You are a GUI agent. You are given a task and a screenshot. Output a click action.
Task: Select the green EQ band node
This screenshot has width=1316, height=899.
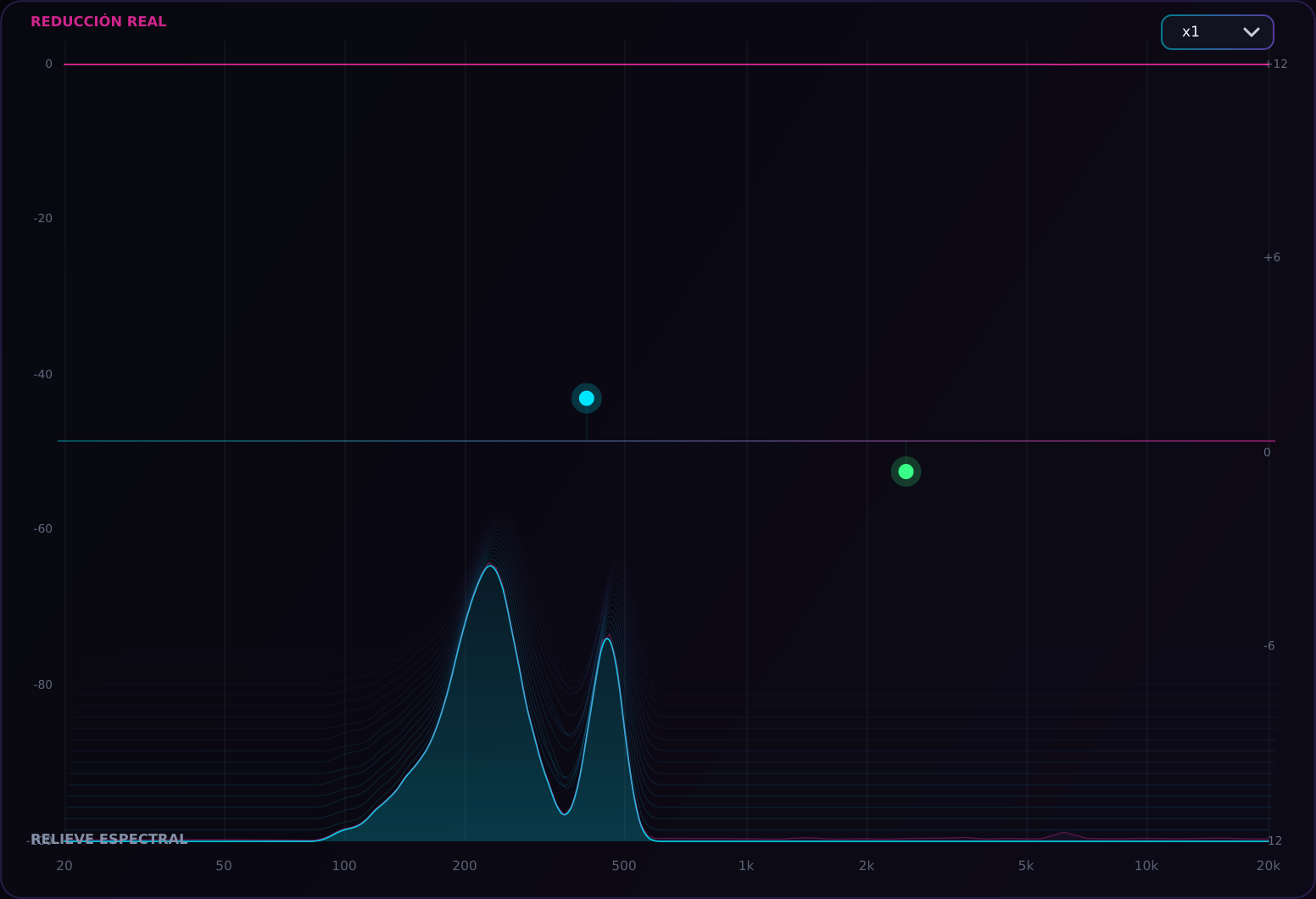[x=906, y=472]
